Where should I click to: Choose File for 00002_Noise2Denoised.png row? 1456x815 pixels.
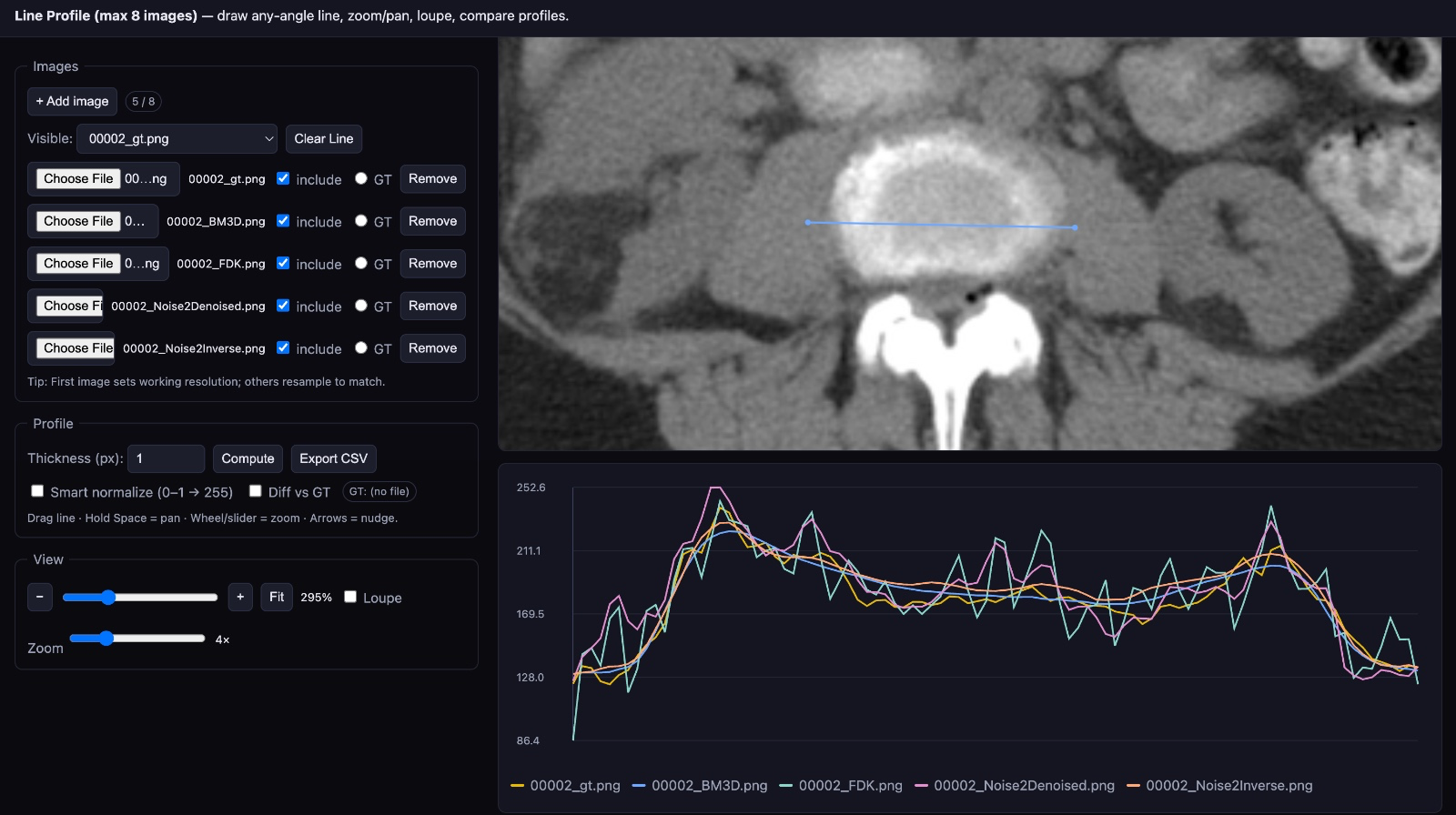pyautogui.click(x=70, y=306)
